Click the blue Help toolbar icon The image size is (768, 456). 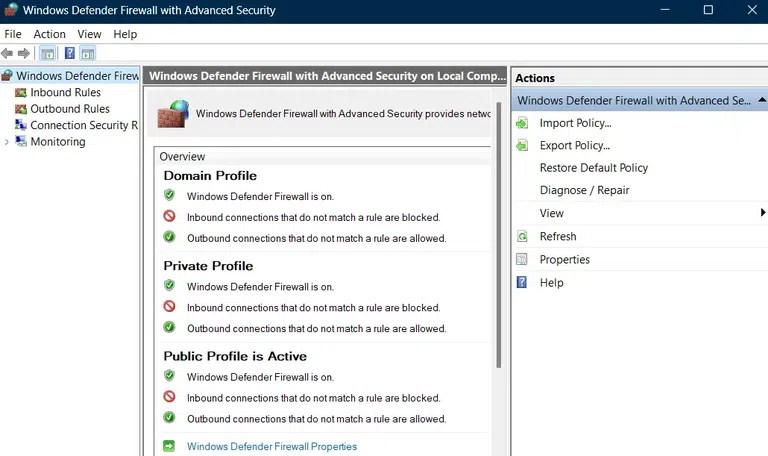coord(70,53)
